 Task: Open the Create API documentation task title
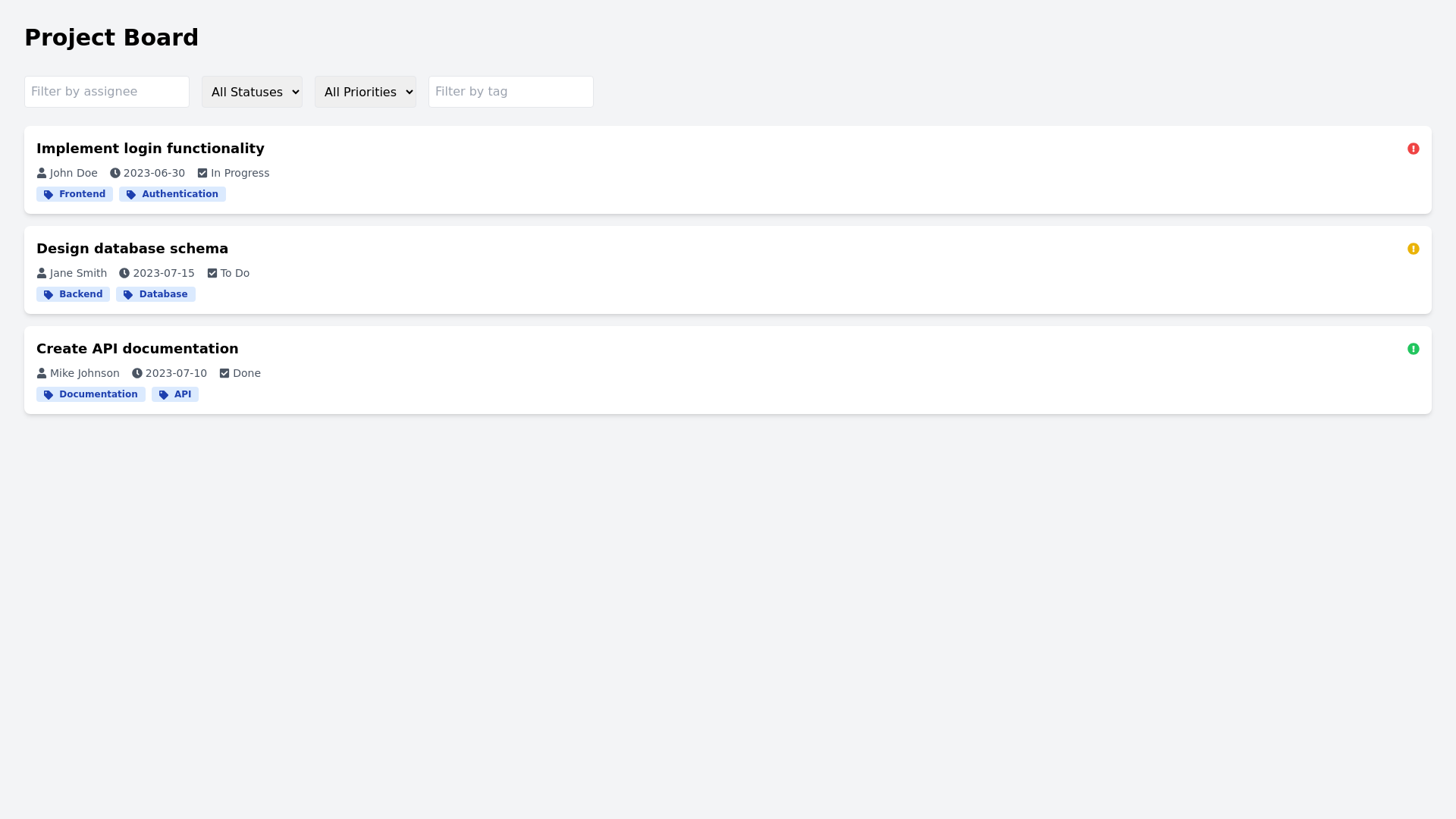pyautogui.click(x=137, y=349)
